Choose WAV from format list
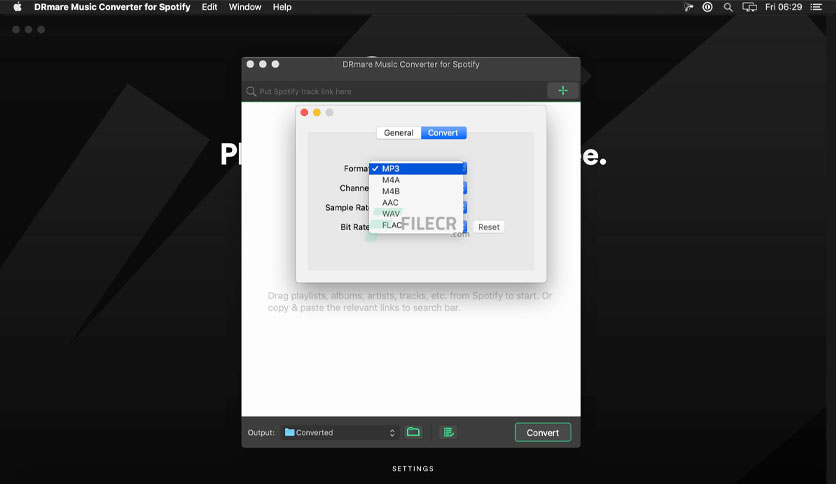Image resolution: width=836 pixels, height=484 pixels. coord(416,214)
